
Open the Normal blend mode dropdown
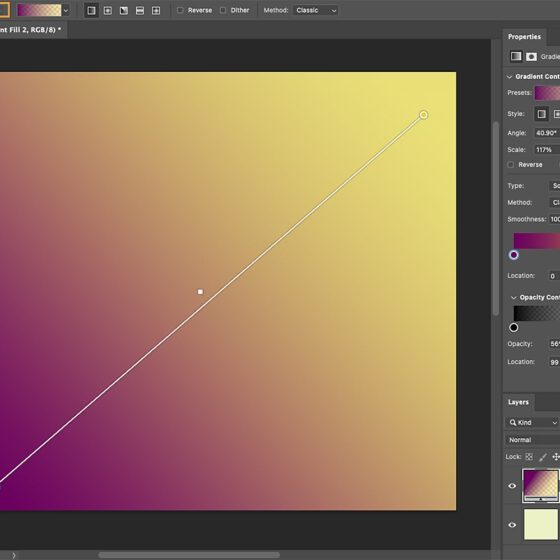(532, 440)
